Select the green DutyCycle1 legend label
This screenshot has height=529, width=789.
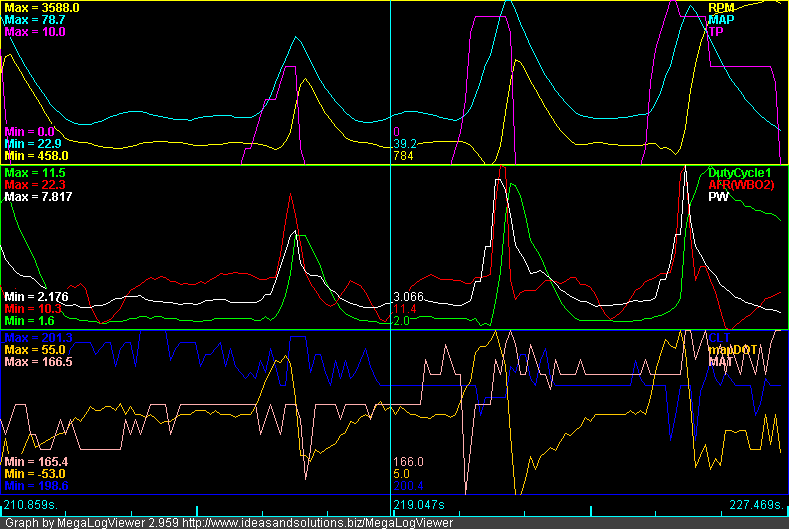[x=741, y=173]
